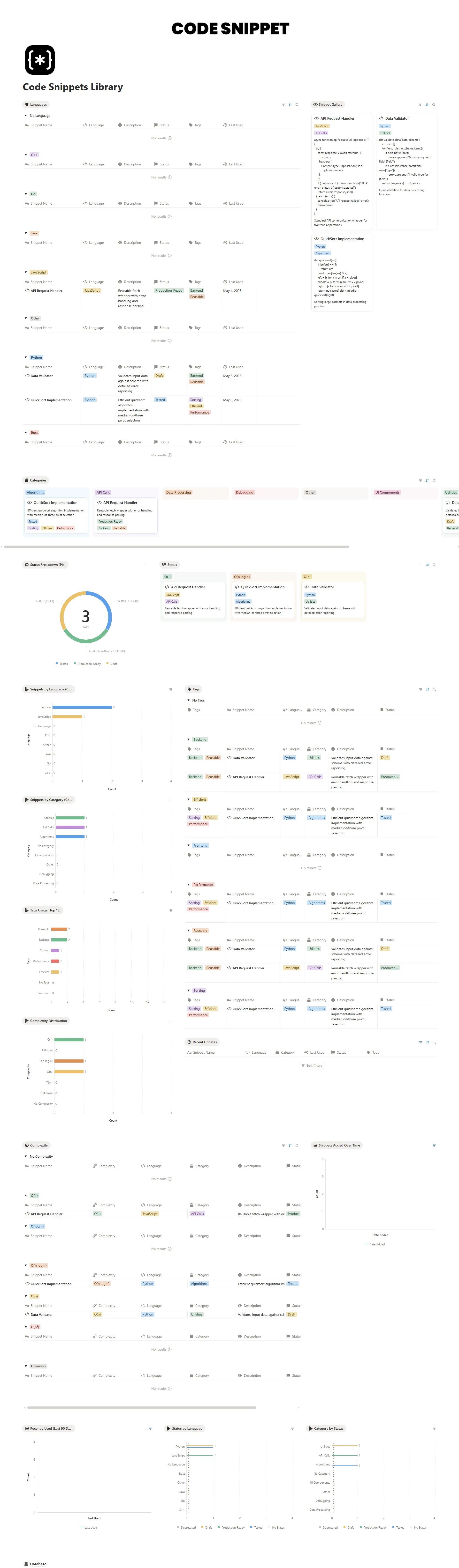Open search in the Snippet Gallery view
459x1568 pixels.
coord(433,105)
